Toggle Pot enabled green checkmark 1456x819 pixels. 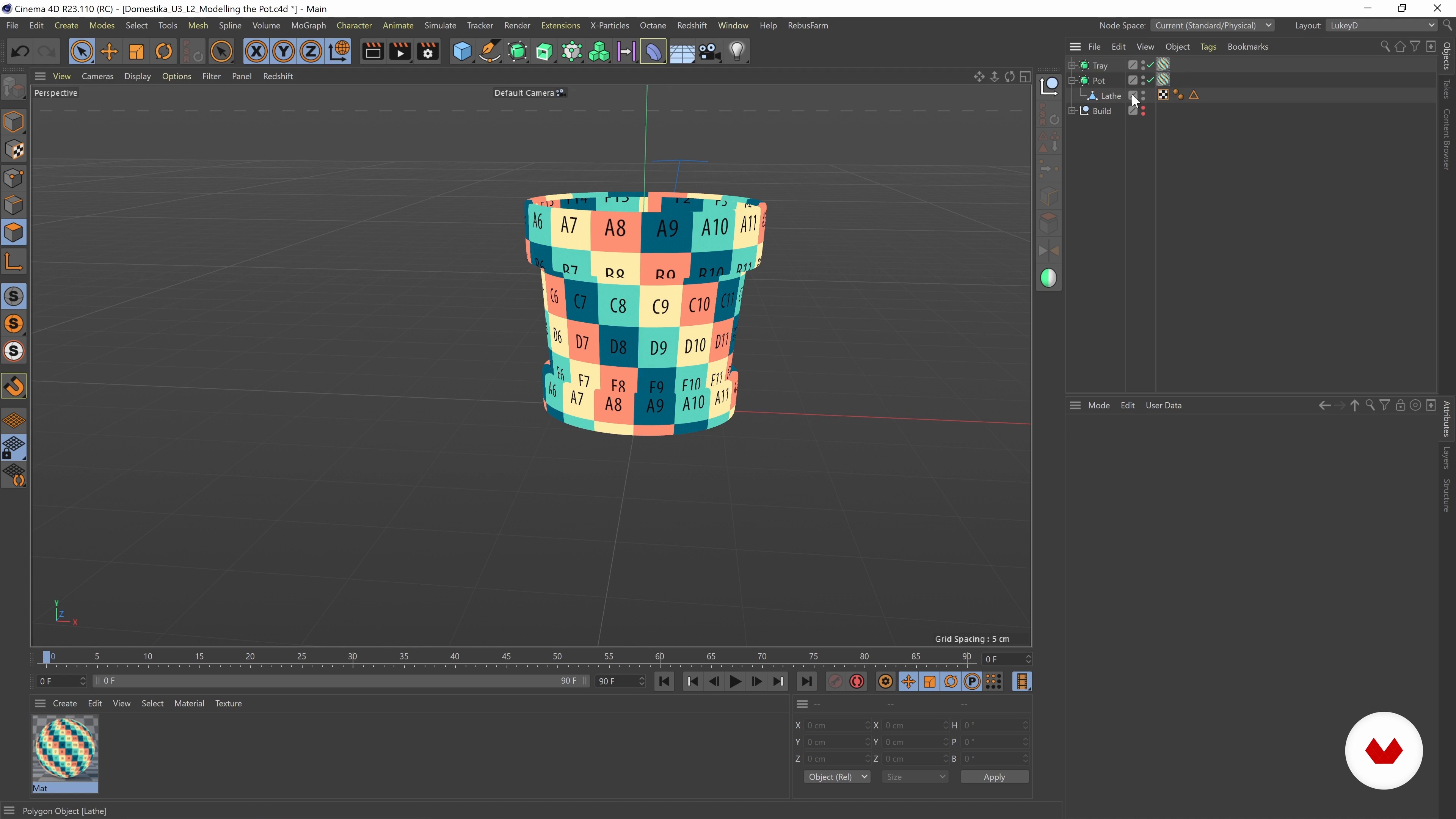pos(1150,80)
